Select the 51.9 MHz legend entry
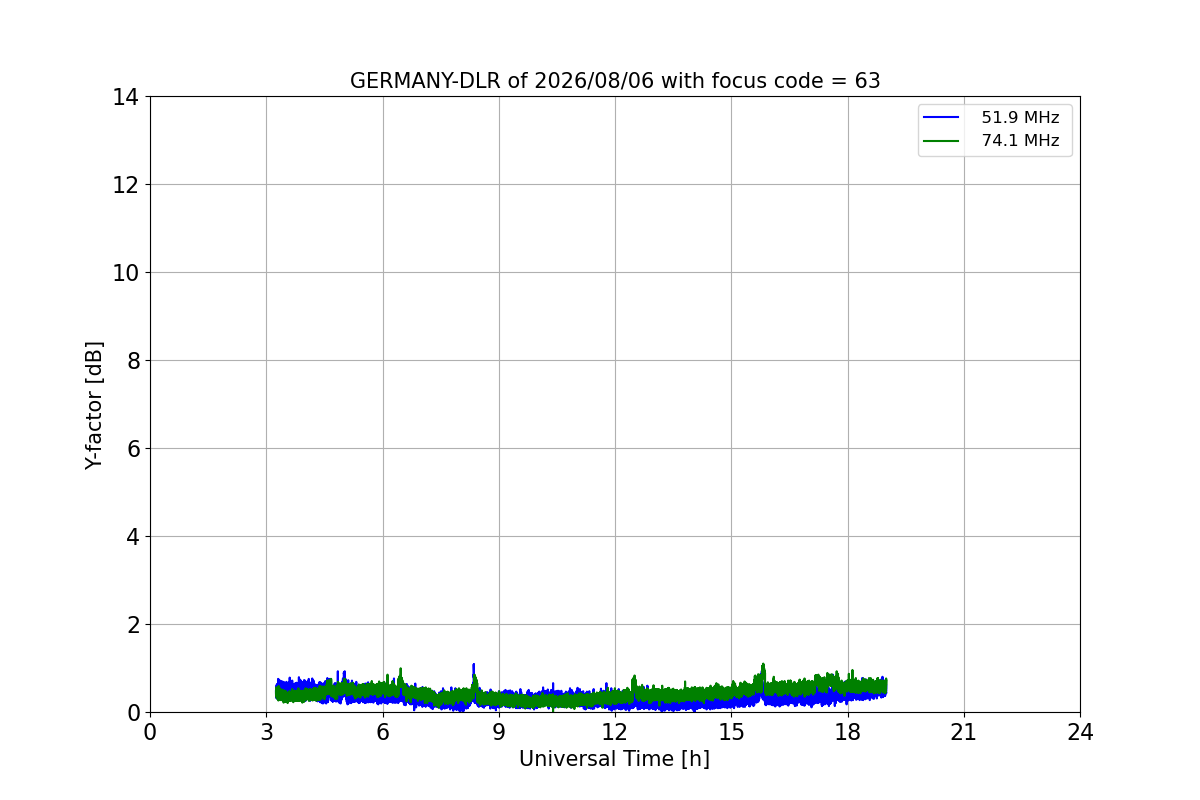The height and width of the screenshot is (800, 1200). pyautogui.click(x=1020, y=118)
